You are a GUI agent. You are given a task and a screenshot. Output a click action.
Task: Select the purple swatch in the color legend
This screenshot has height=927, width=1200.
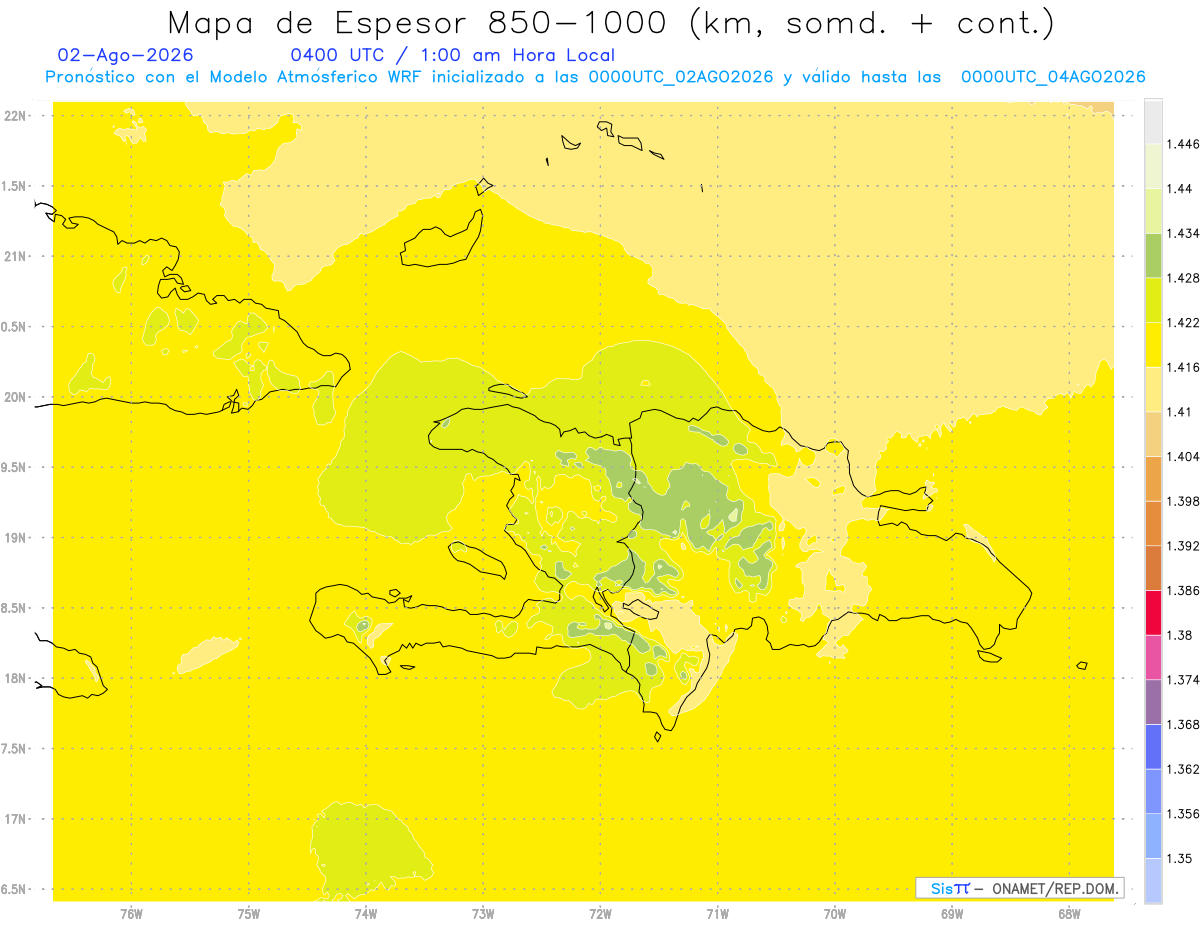coord(1153,701)
